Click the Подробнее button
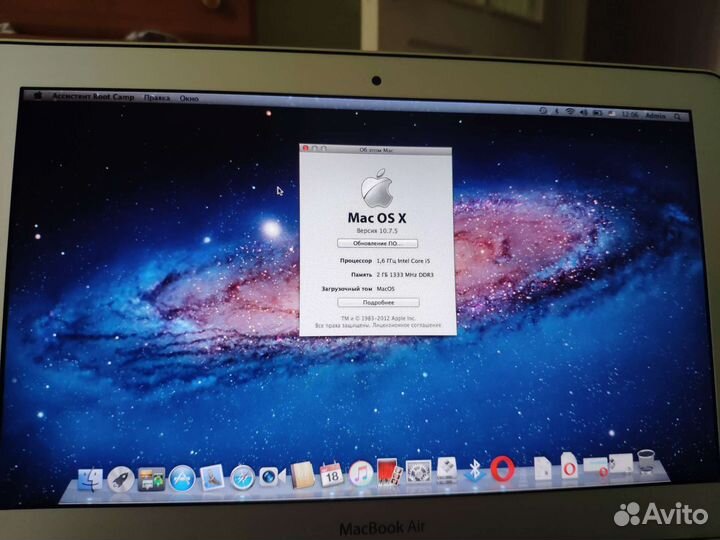 378,302
